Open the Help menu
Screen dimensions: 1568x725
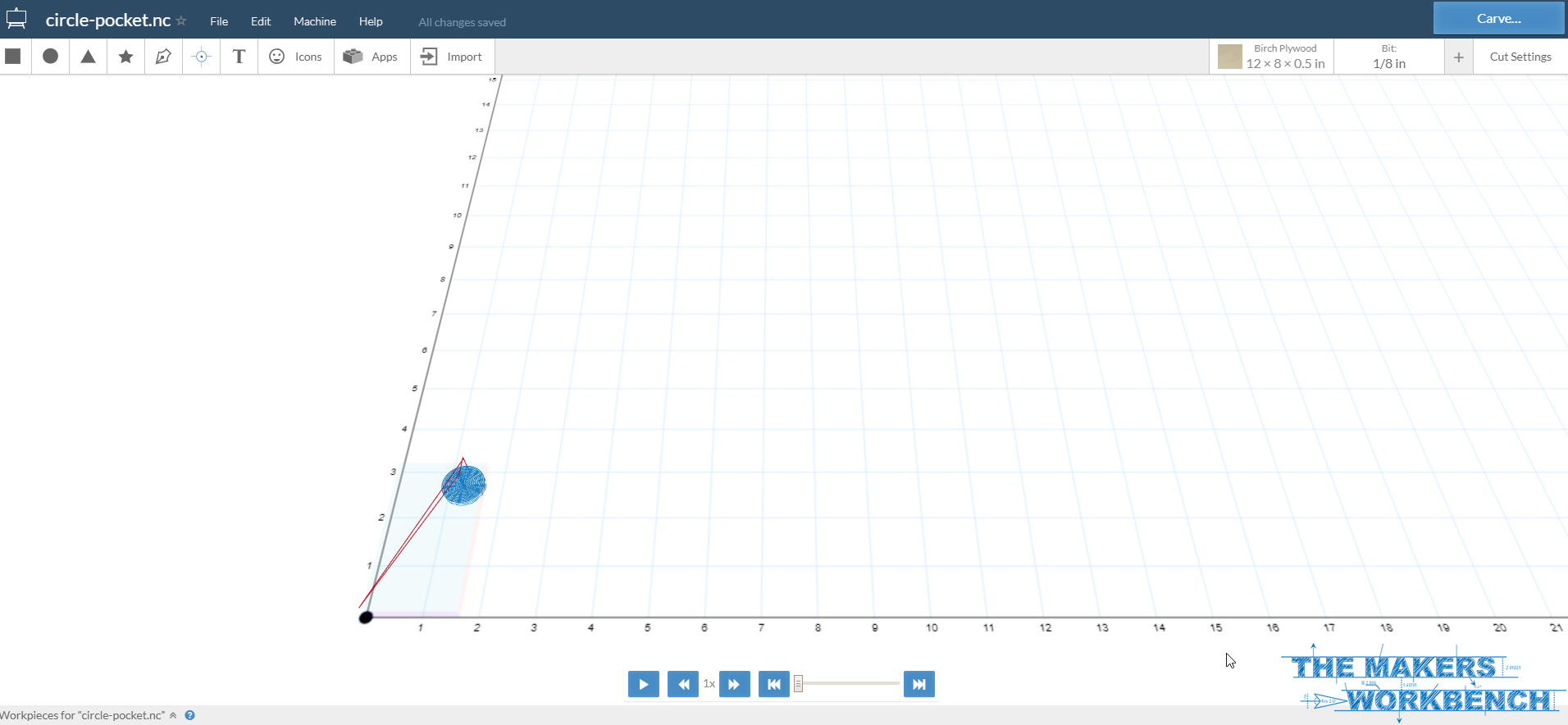point(371,21)
